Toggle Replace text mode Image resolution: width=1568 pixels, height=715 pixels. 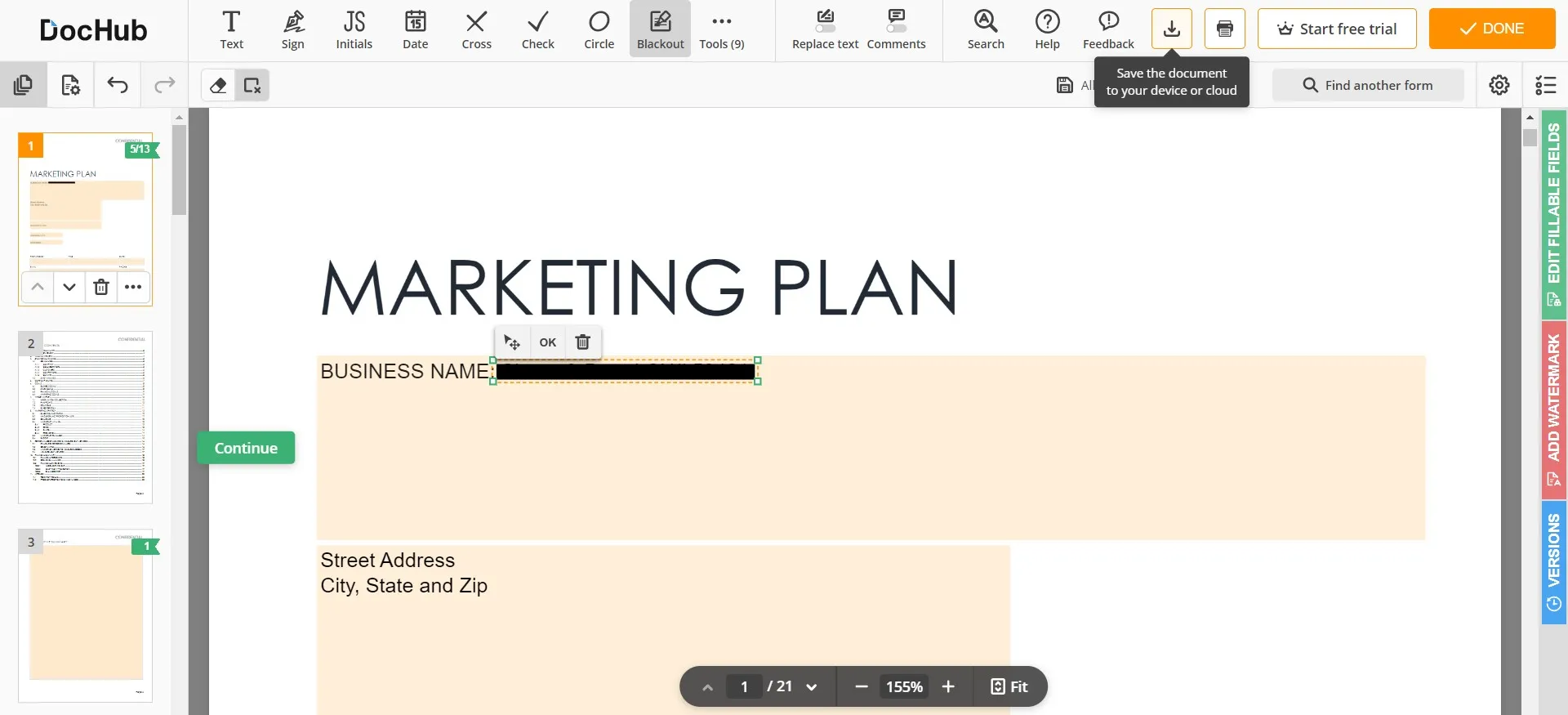point(825,29)
